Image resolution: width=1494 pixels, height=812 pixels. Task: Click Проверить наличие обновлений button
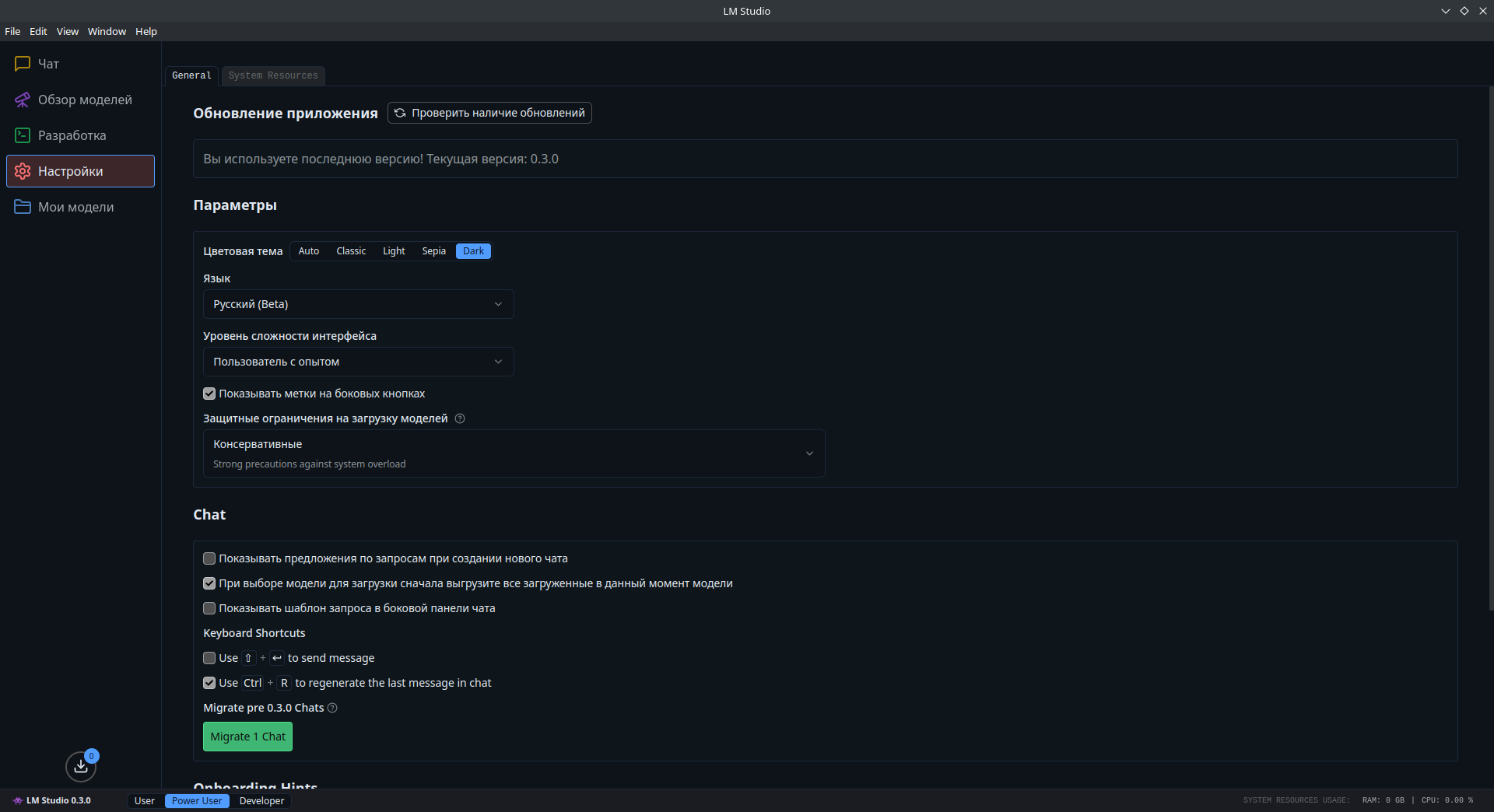click(x=489, y=113)
